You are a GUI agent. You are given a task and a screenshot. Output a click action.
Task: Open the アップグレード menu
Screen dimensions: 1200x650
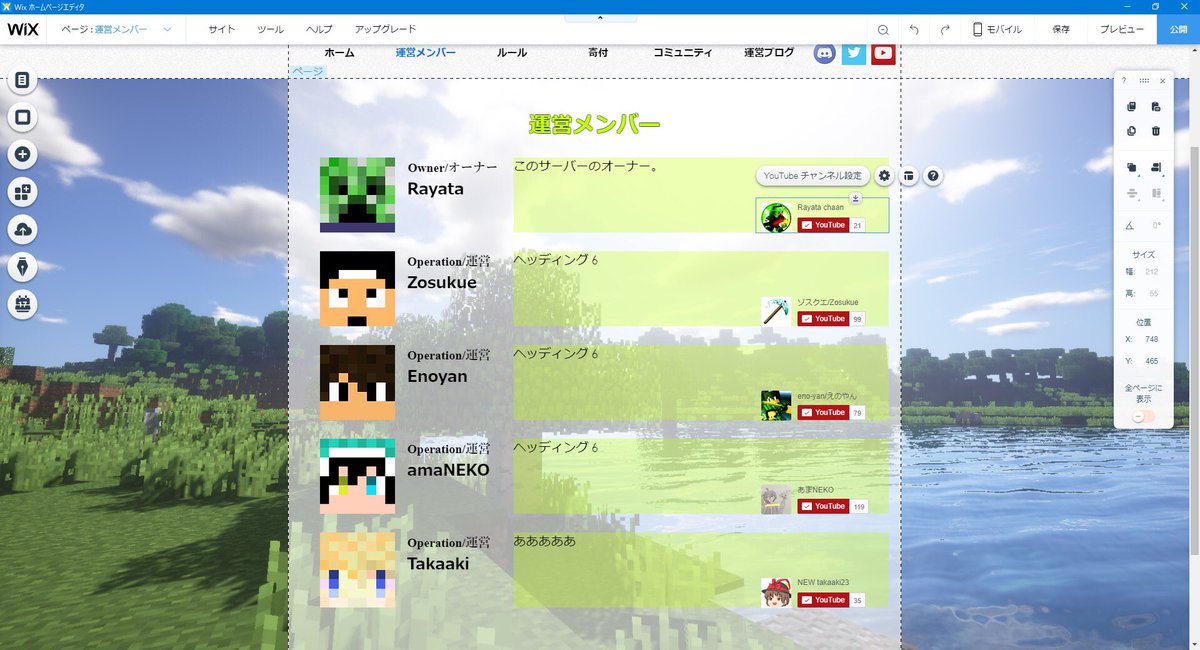(385, 30)
